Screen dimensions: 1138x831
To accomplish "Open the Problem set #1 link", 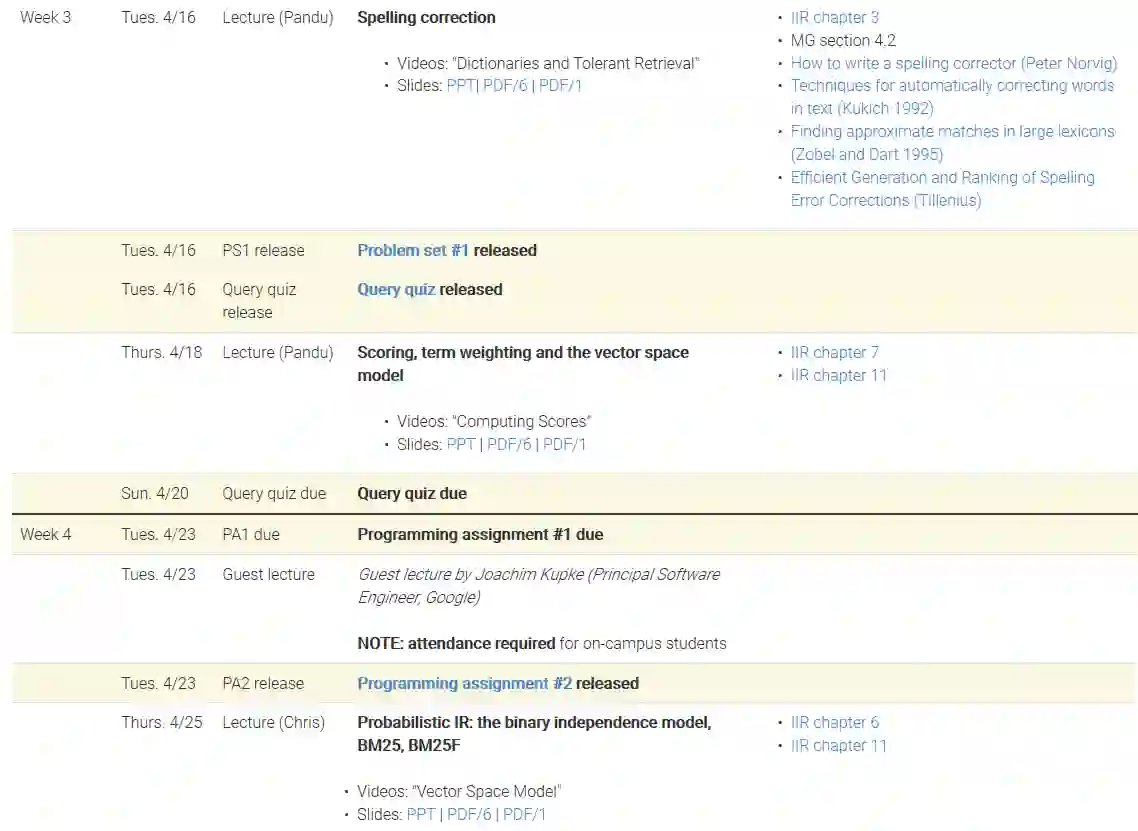I will [413, 250].
